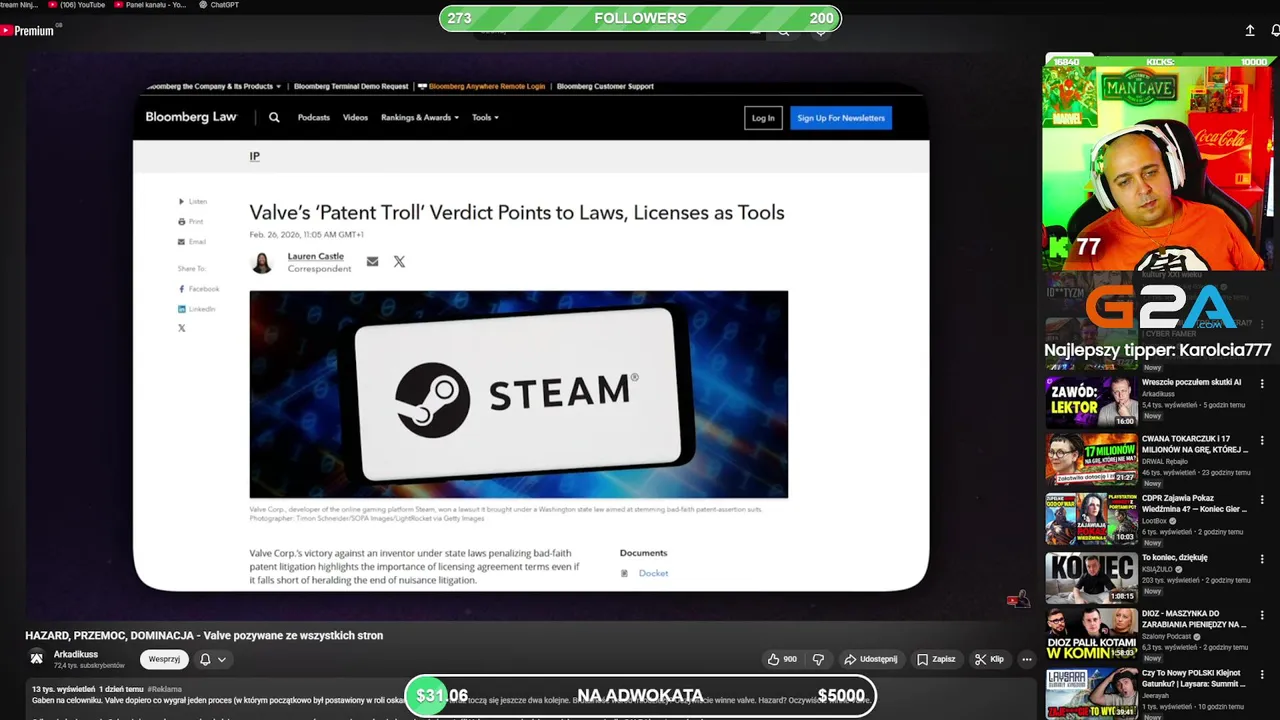Like the video with the thumbs up (900)
Screen dimensions: 1280x720
(x=782, y=659)
